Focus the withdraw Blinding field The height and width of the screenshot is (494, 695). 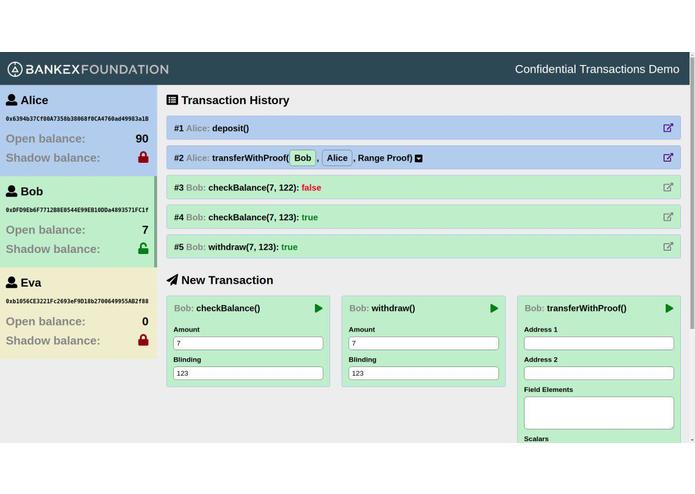point(423,373)
